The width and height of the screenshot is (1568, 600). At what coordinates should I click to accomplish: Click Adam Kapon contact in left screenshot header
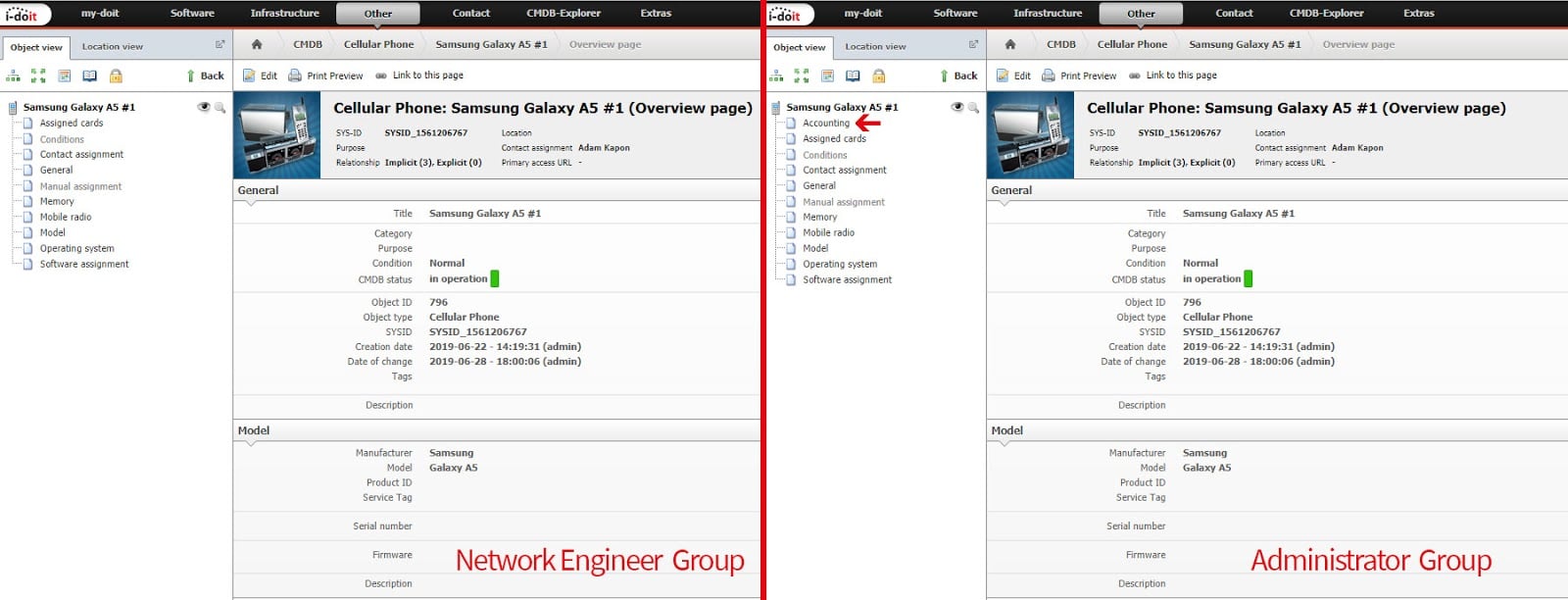[604, 148]
